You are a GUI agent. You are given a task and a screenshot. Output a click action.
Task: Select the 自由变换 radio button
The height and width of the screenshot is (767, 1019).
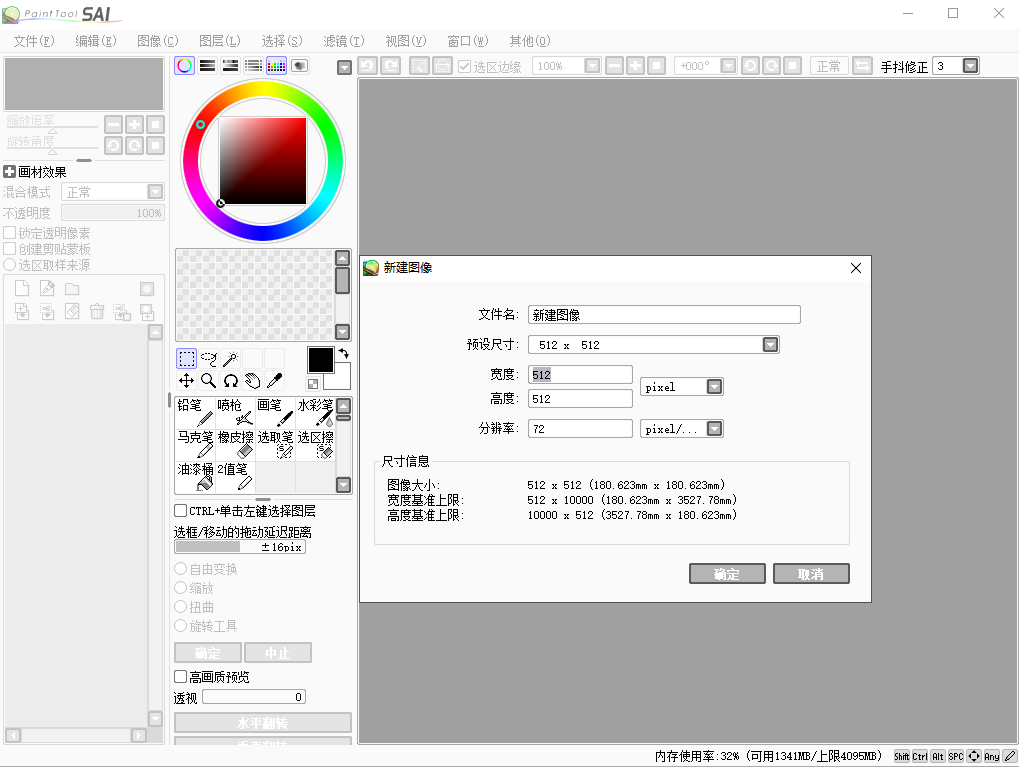181,569
